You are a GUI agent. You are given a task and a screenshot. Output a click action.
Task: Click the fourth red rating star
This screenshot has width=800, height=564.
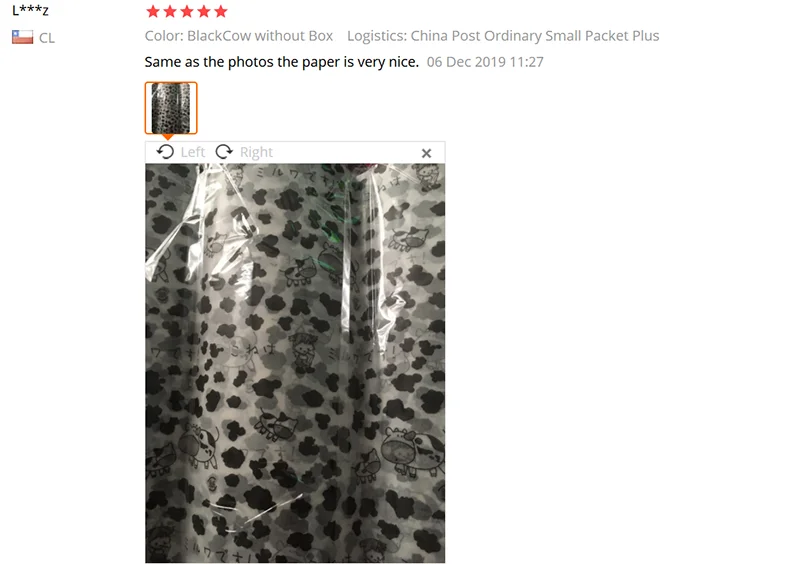(204, 11)
